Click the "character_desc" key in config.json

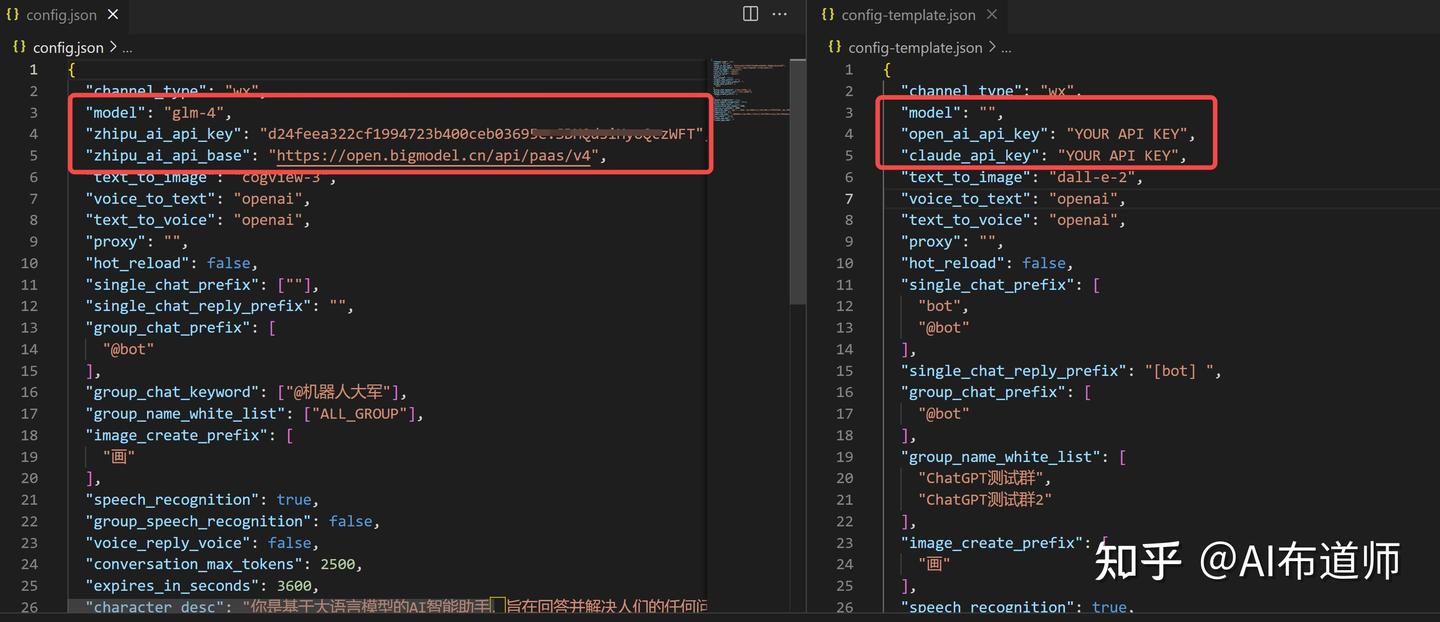[156, 607]
